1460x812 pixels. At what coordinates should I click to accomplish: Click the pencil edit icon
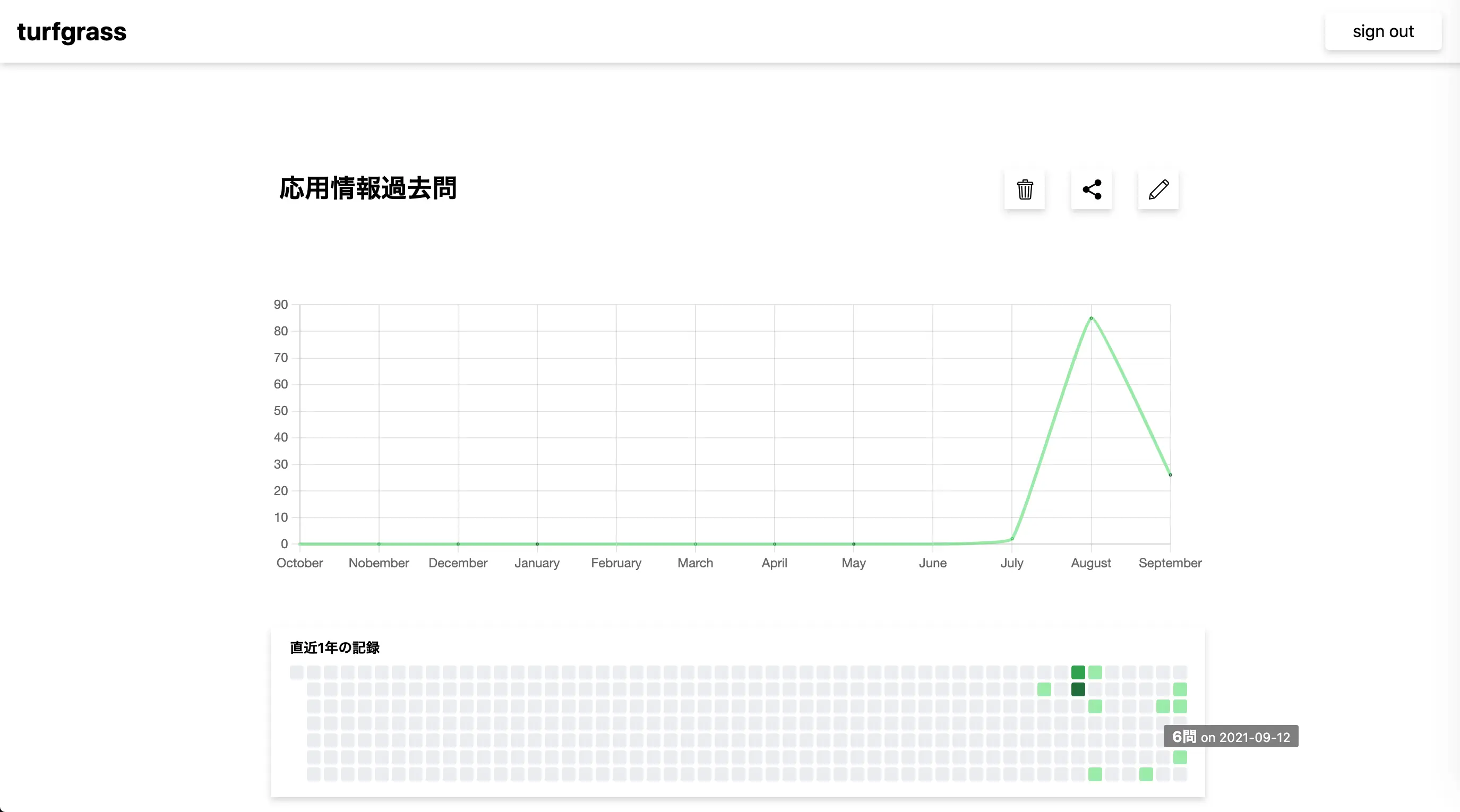1158,189
